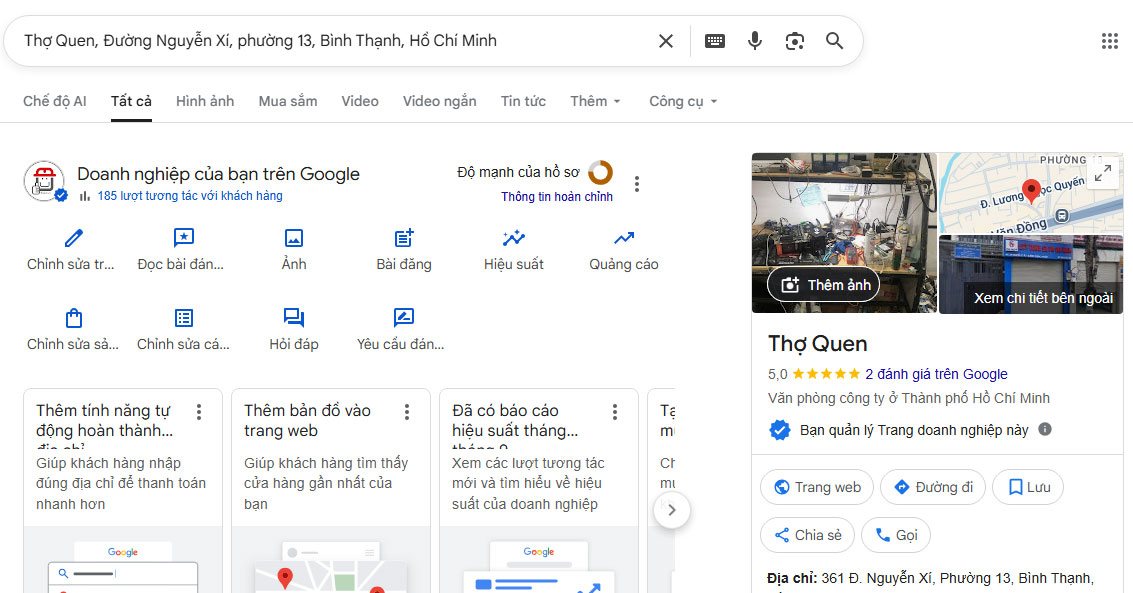Select the "Quảng cáo" ads icon

(623, 239)
